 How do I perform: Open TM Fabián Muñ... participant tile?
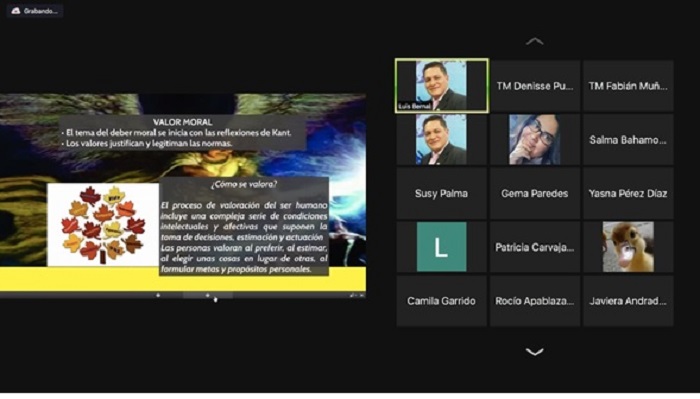[x=628, y=86]
